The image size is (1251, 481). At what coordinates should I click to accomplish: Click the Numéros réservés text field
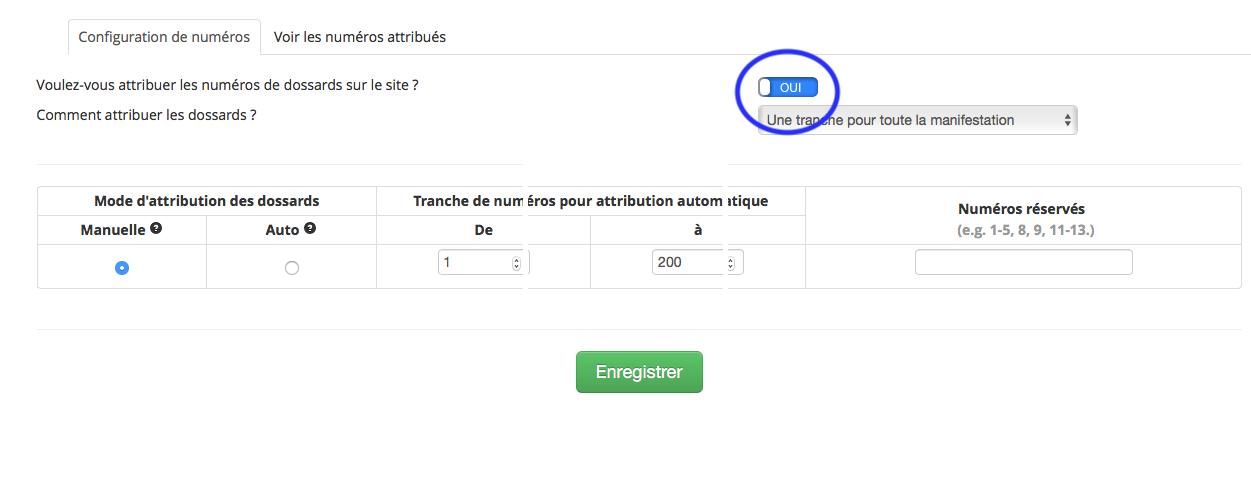click(1024, 262)
